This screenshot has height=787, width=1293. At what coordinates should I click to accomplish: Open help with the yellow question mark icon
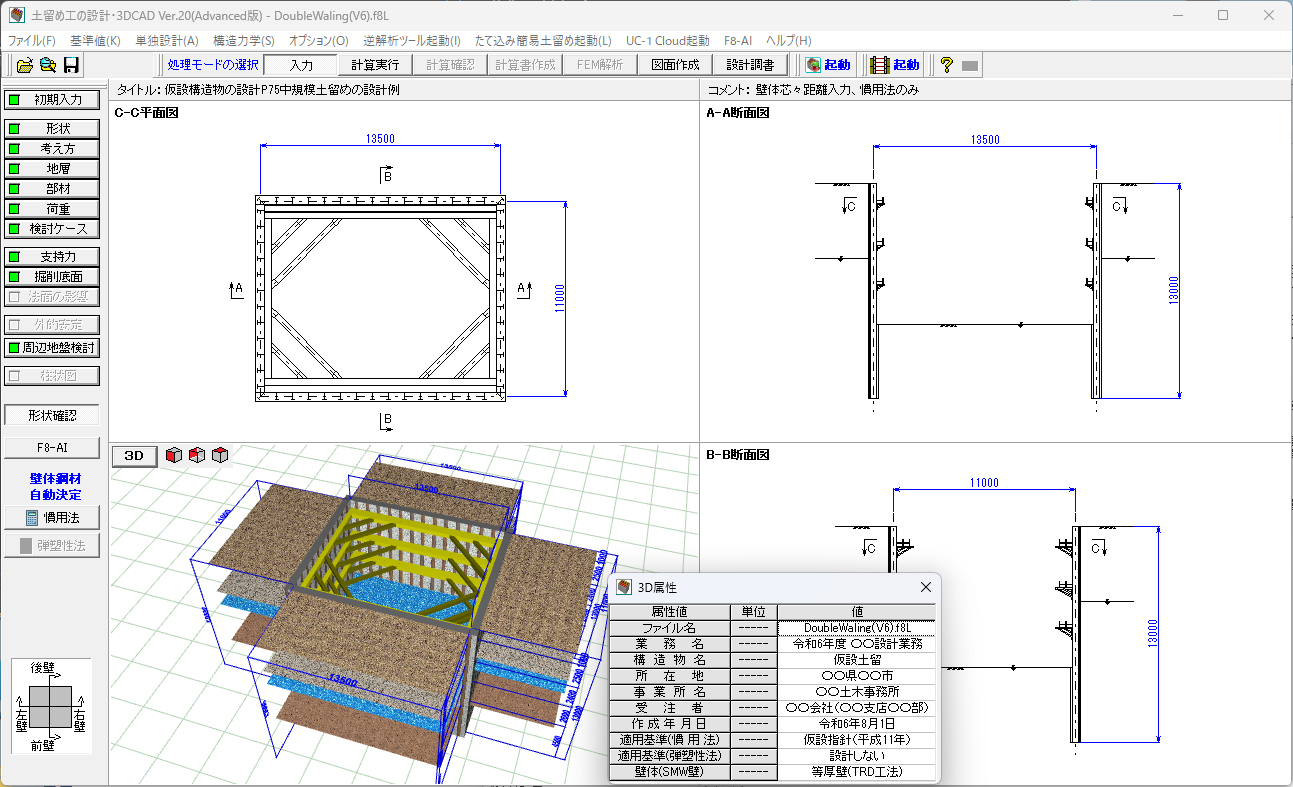tap(946, 65)
